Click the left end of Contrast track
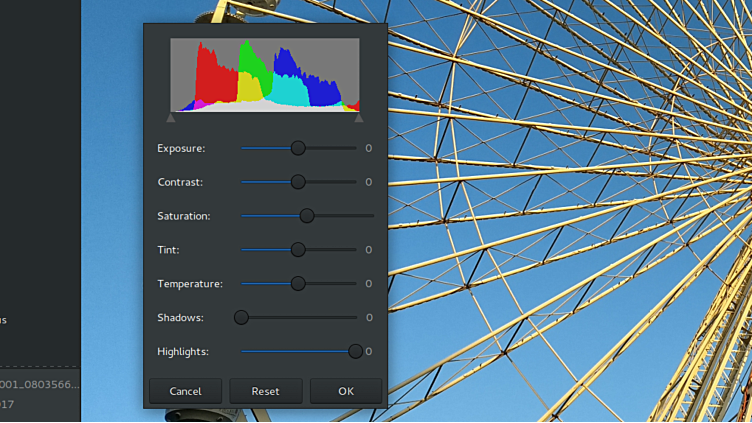This screenshot has width=752, height=423. pyautogui.click(x=244, y=182)
